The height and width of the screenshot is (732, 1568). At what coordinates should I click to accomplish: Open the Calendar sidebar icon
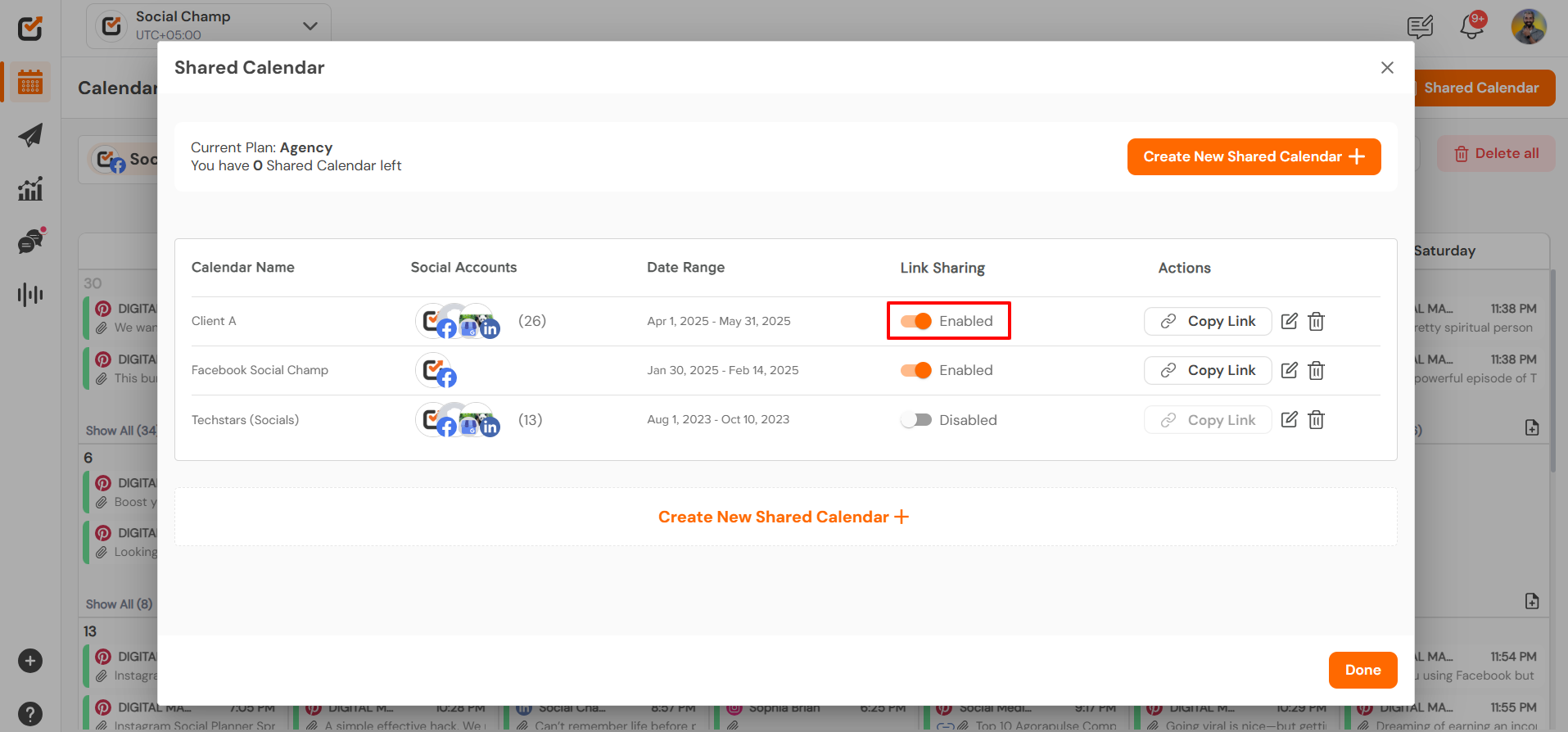pos(30,83)
